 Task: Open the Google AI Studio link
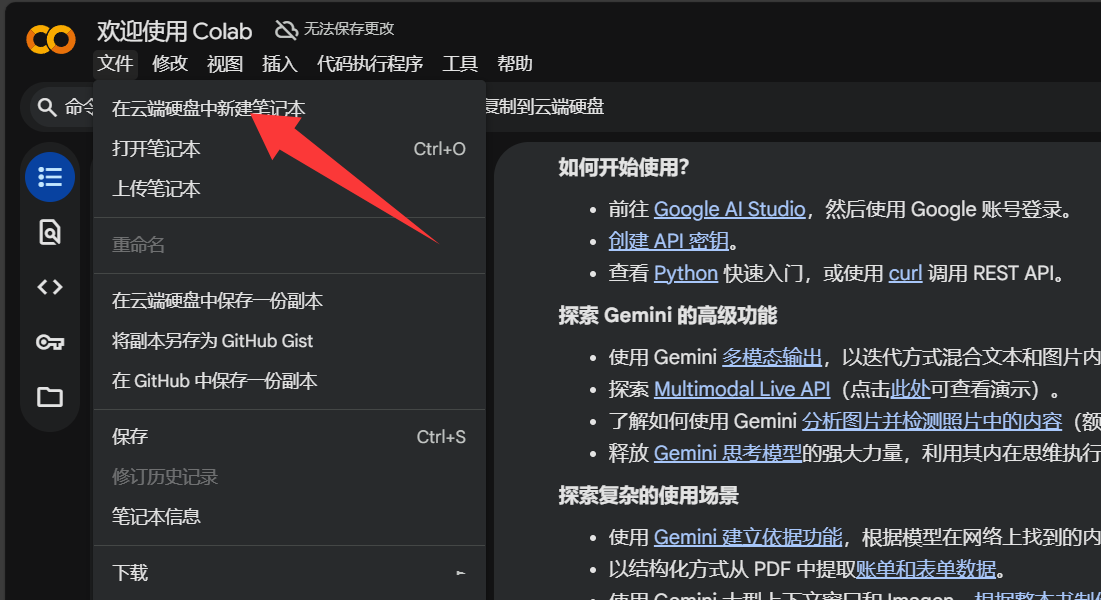(x=730, y=209)
